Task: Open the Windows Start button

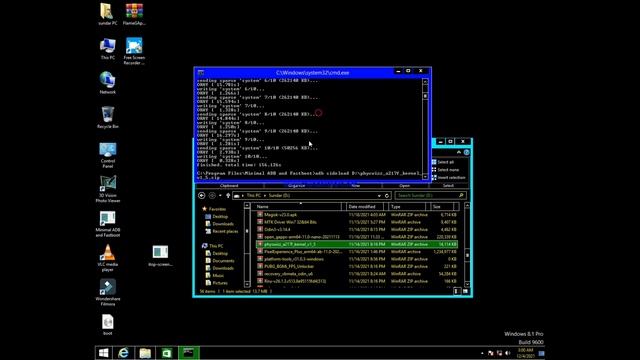Action: [103, 353]
